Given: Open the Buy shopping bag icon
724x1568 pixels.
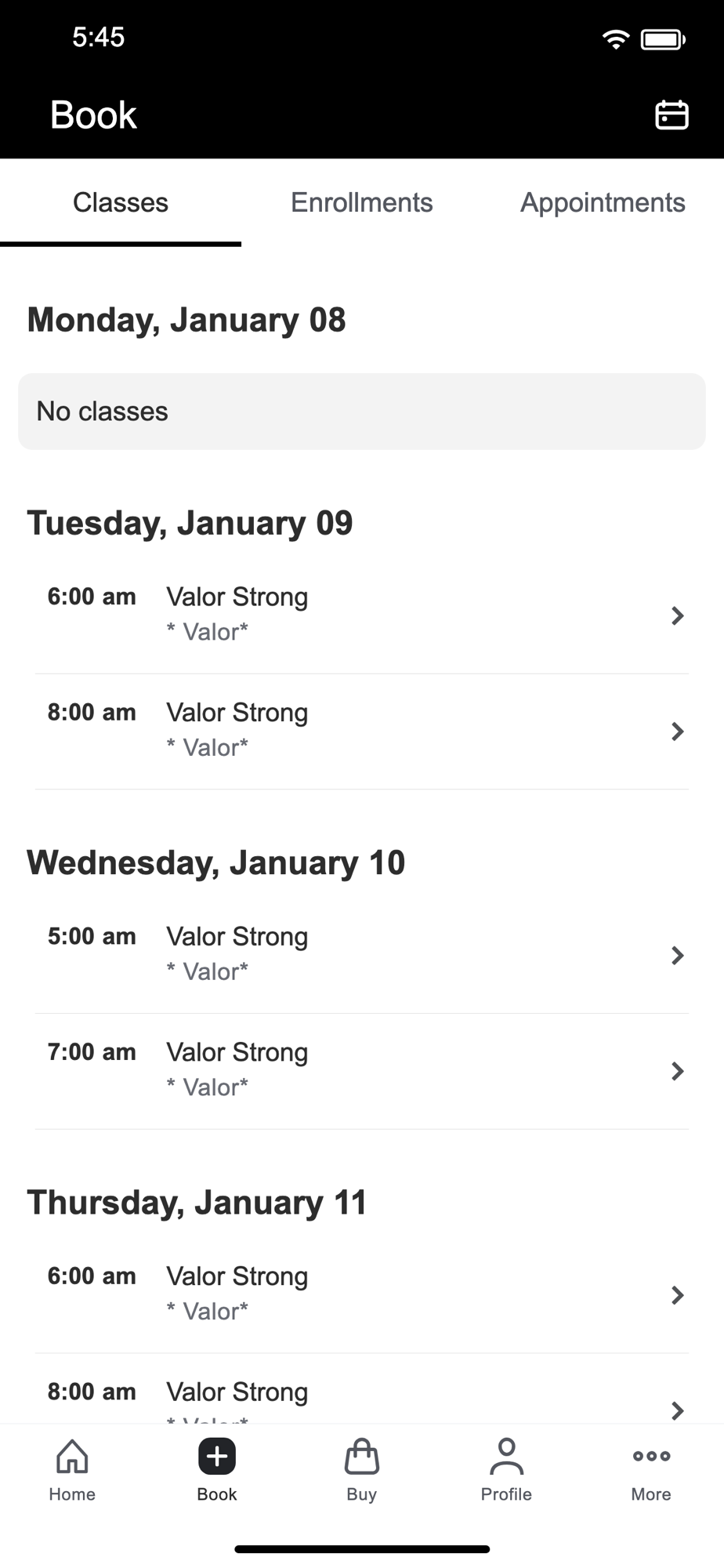Looking at the screenshot, I should click(x=362, y=1457).
